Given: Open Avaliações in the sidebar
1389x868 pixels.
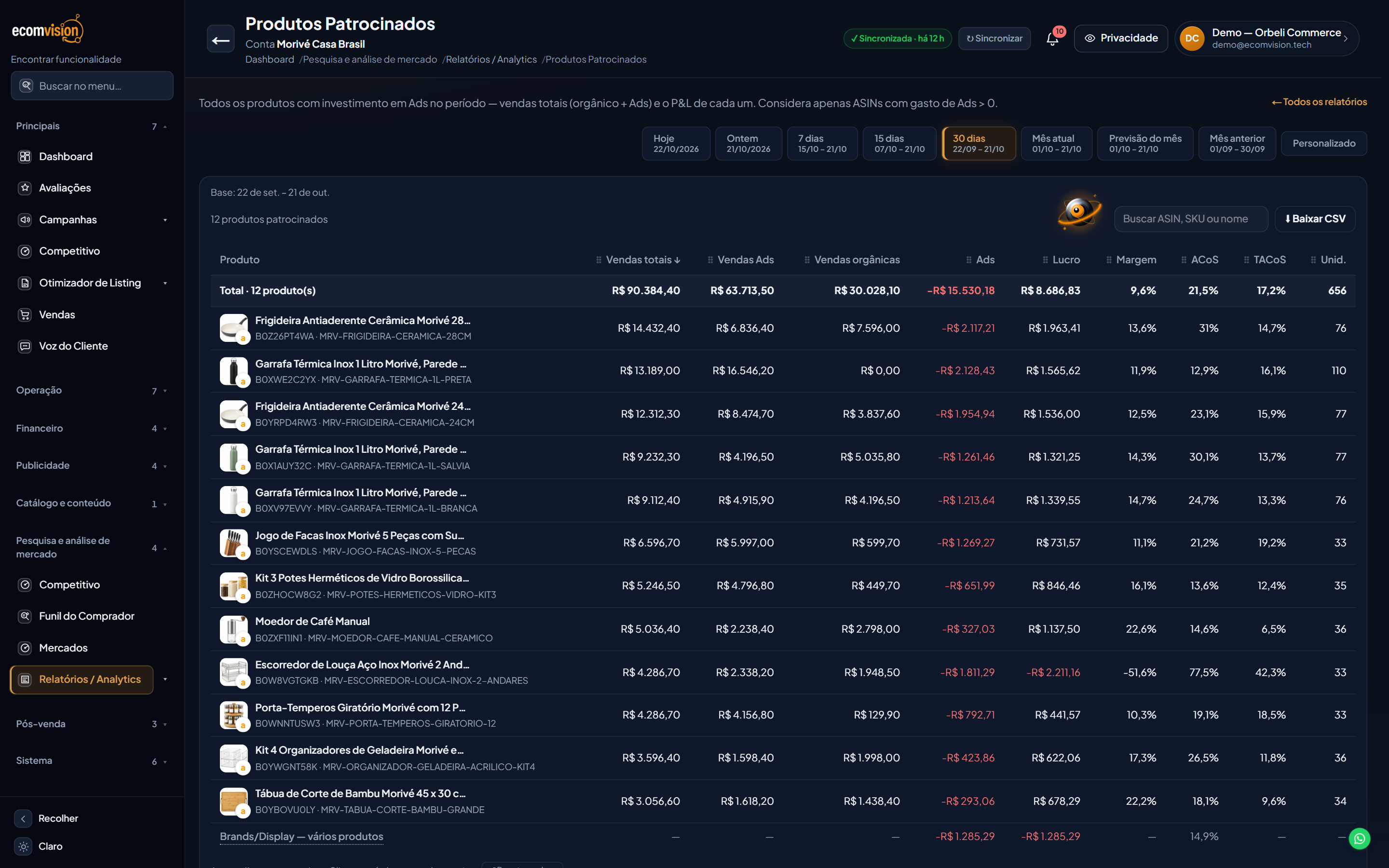Looking at the screenshot, I should [x=64, y=188].
